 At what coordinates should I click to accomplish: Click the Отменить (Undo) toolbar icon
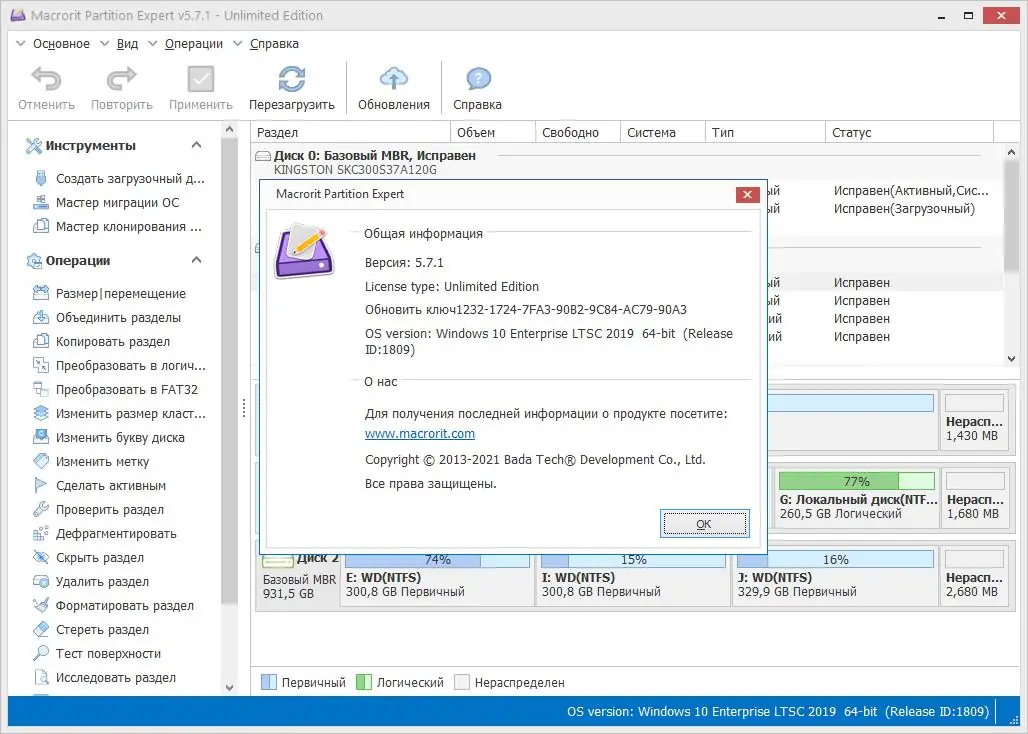pyautogui.click(x=45, y=78)
